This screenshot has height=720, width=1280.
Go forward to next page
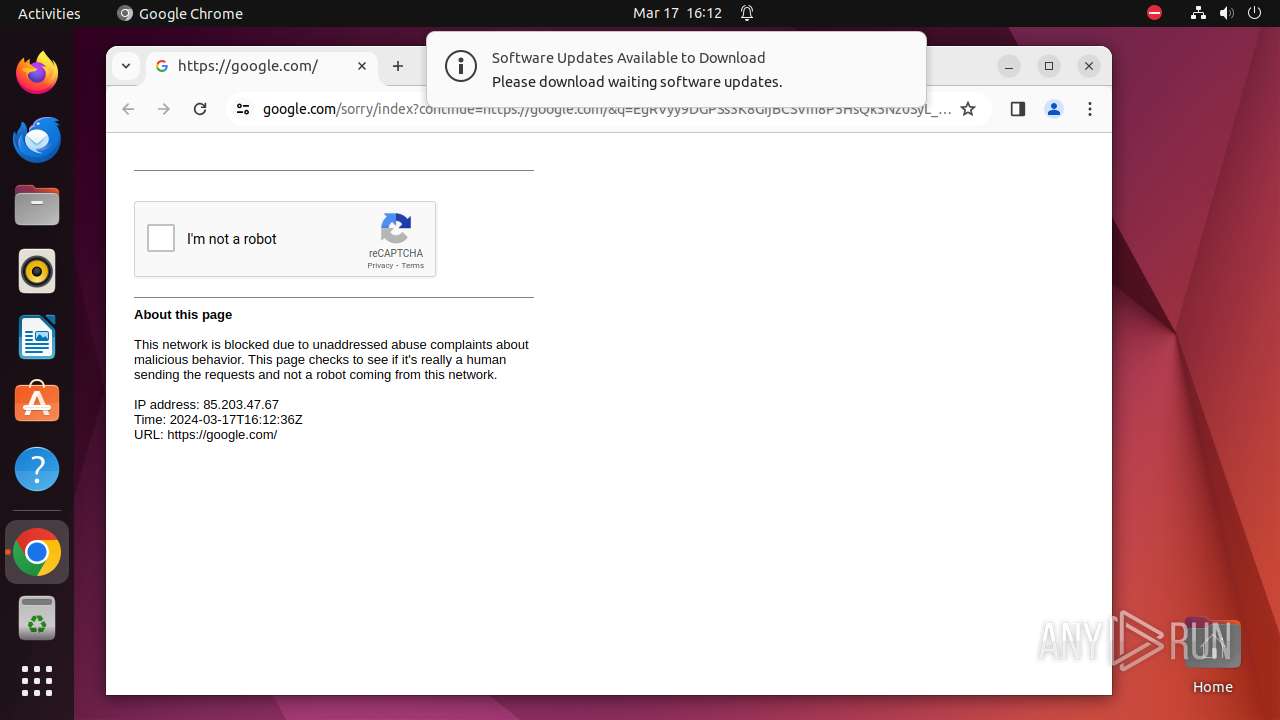coord(164,109)
